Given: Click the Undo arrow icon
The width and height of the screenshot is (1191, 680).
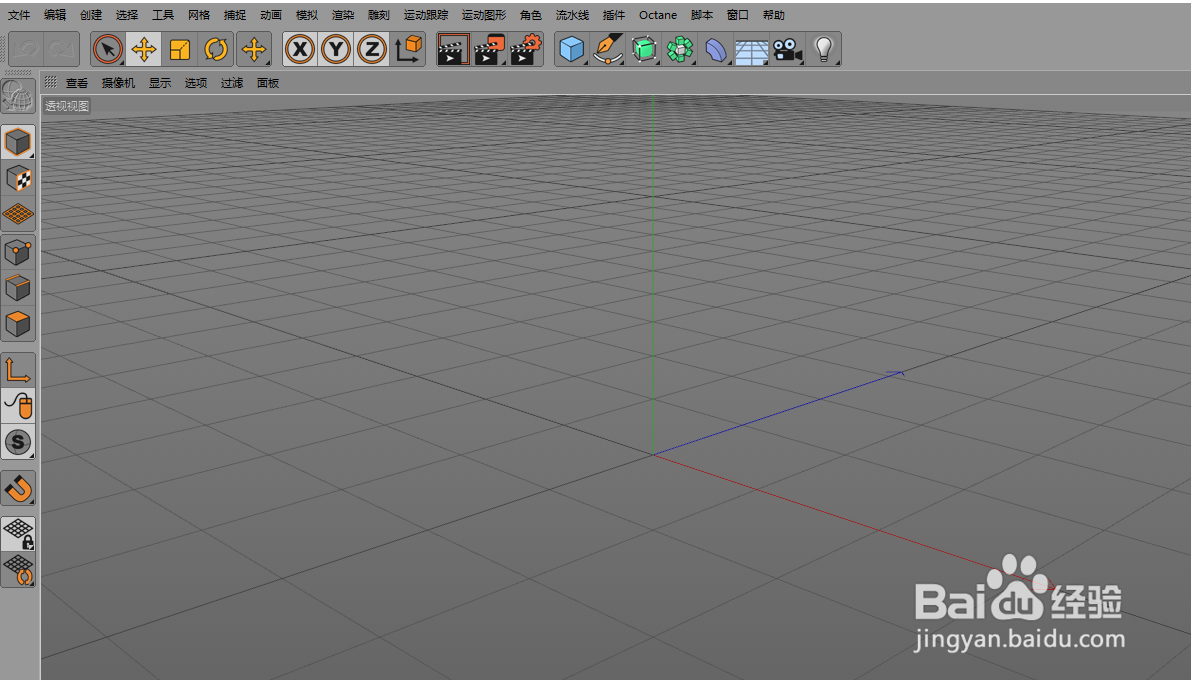Looking at the screenshot, I should (27, 50).
